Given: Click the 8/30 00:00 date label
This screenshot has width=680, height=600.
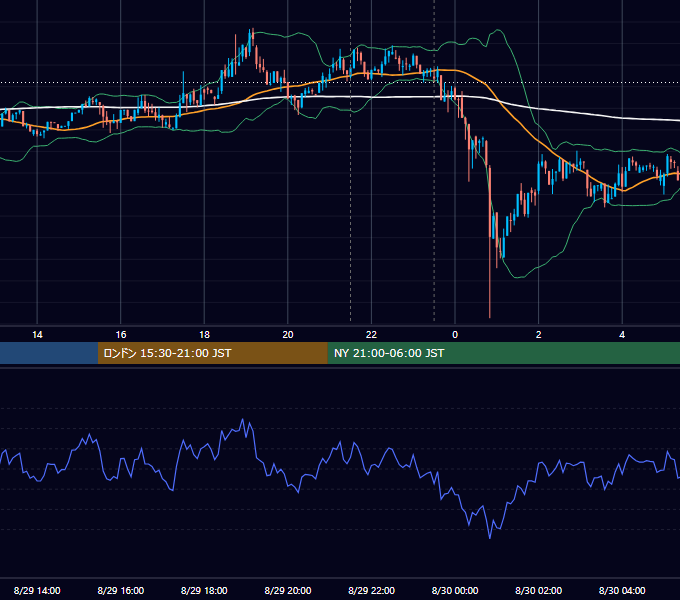Looking at the screenshot, I should 455,590.
